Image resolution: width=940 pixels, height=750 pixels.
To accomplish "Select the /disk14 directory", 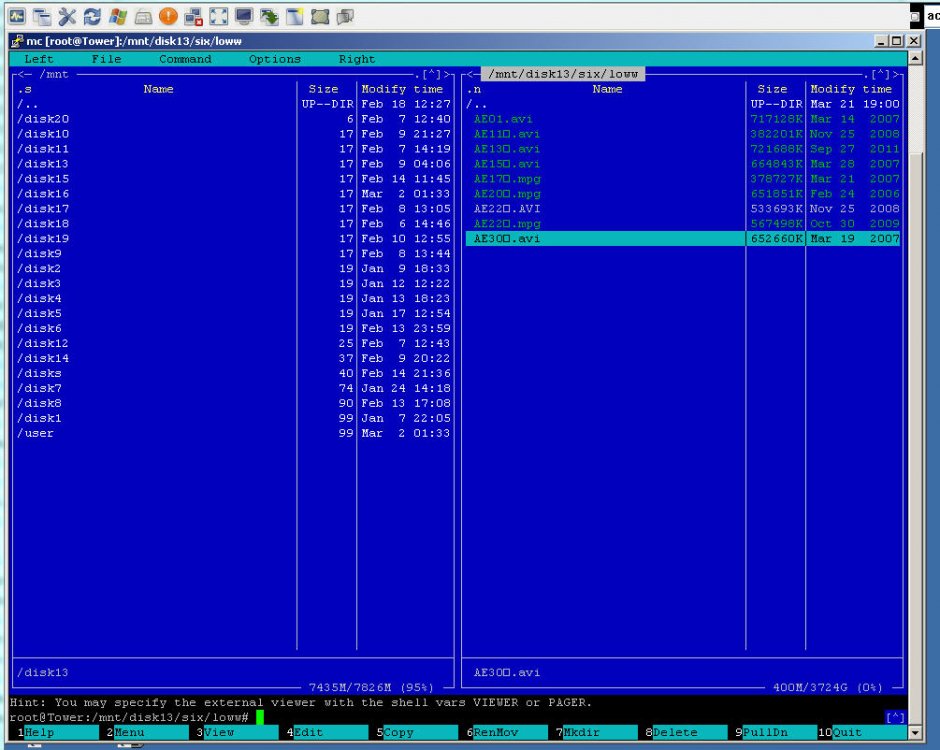I will (x=234, y=358).
